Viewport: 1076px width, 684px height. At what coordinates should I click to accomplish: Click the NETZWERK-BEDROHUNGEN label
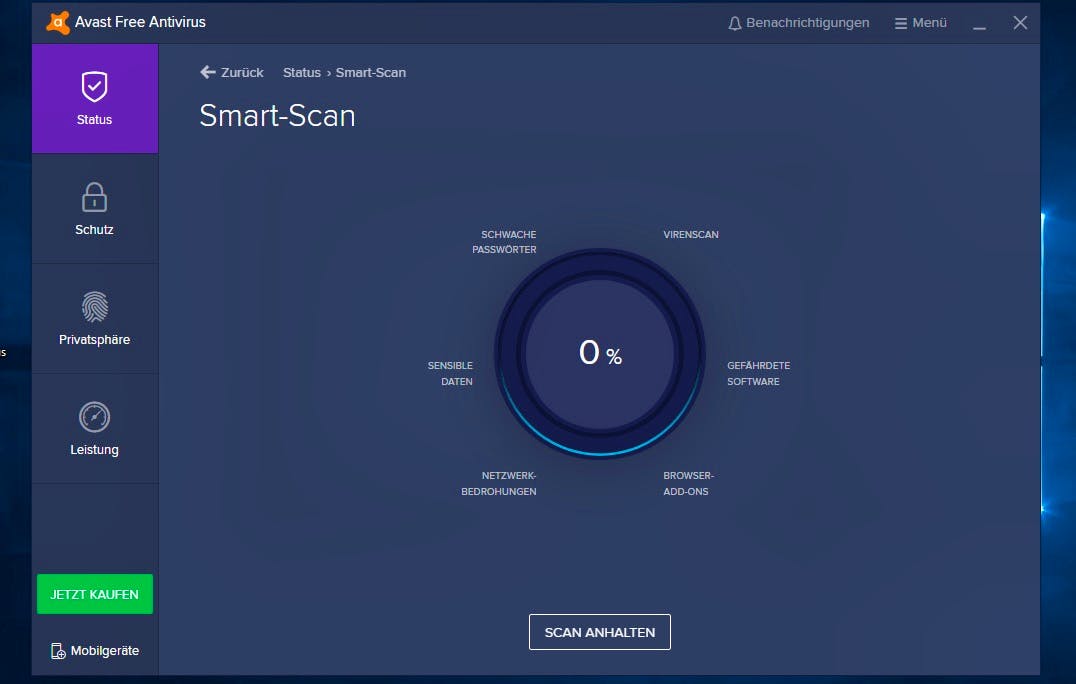click(x=499, y=483)
